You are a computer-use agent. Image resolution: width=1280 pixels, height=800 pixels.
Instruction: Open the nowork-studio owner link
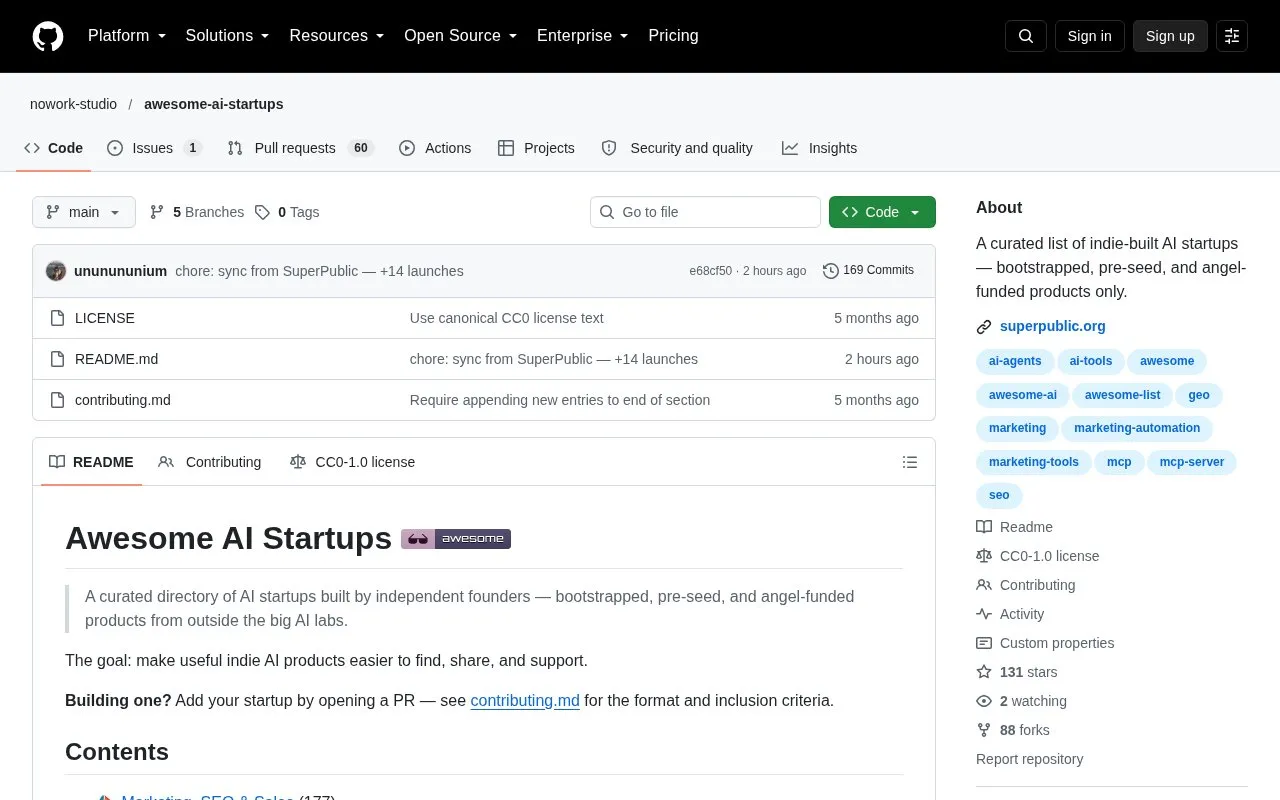[73, 104]
